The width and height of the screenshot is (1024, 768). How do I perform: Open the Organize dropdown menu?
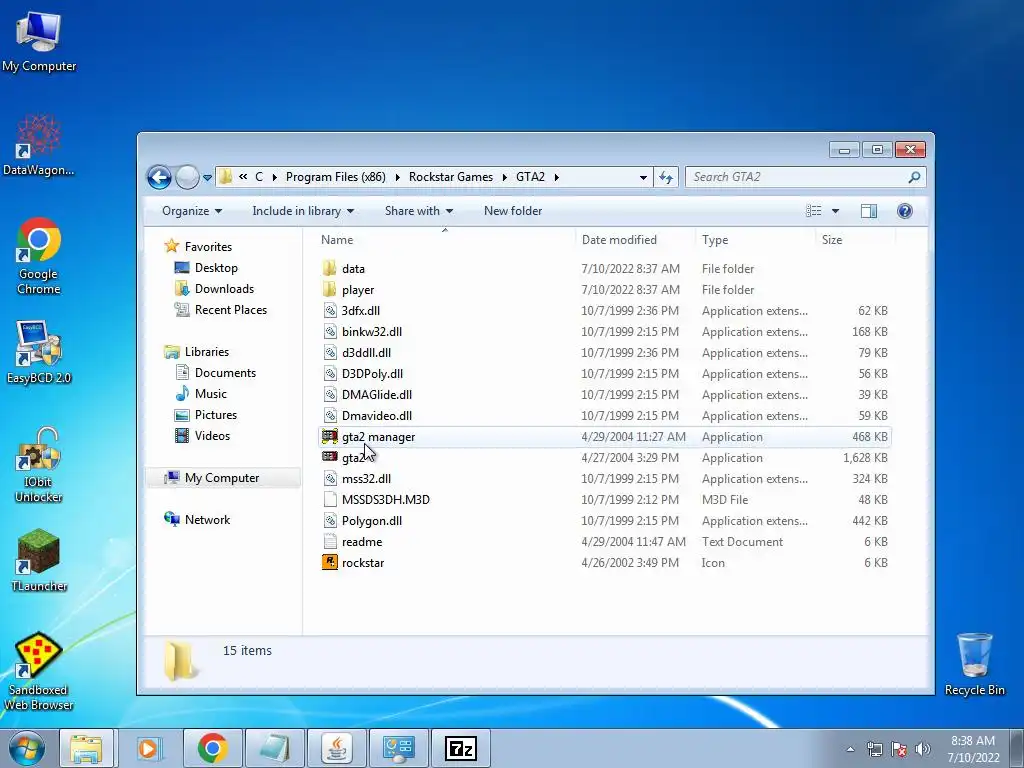pyautogui.click(x=192, y=211)
